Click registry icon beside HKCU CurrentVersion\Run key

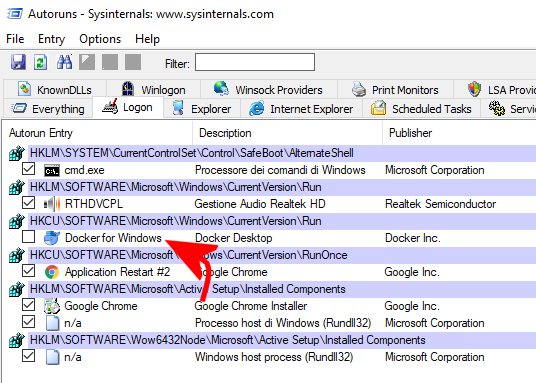click(17, 221)
